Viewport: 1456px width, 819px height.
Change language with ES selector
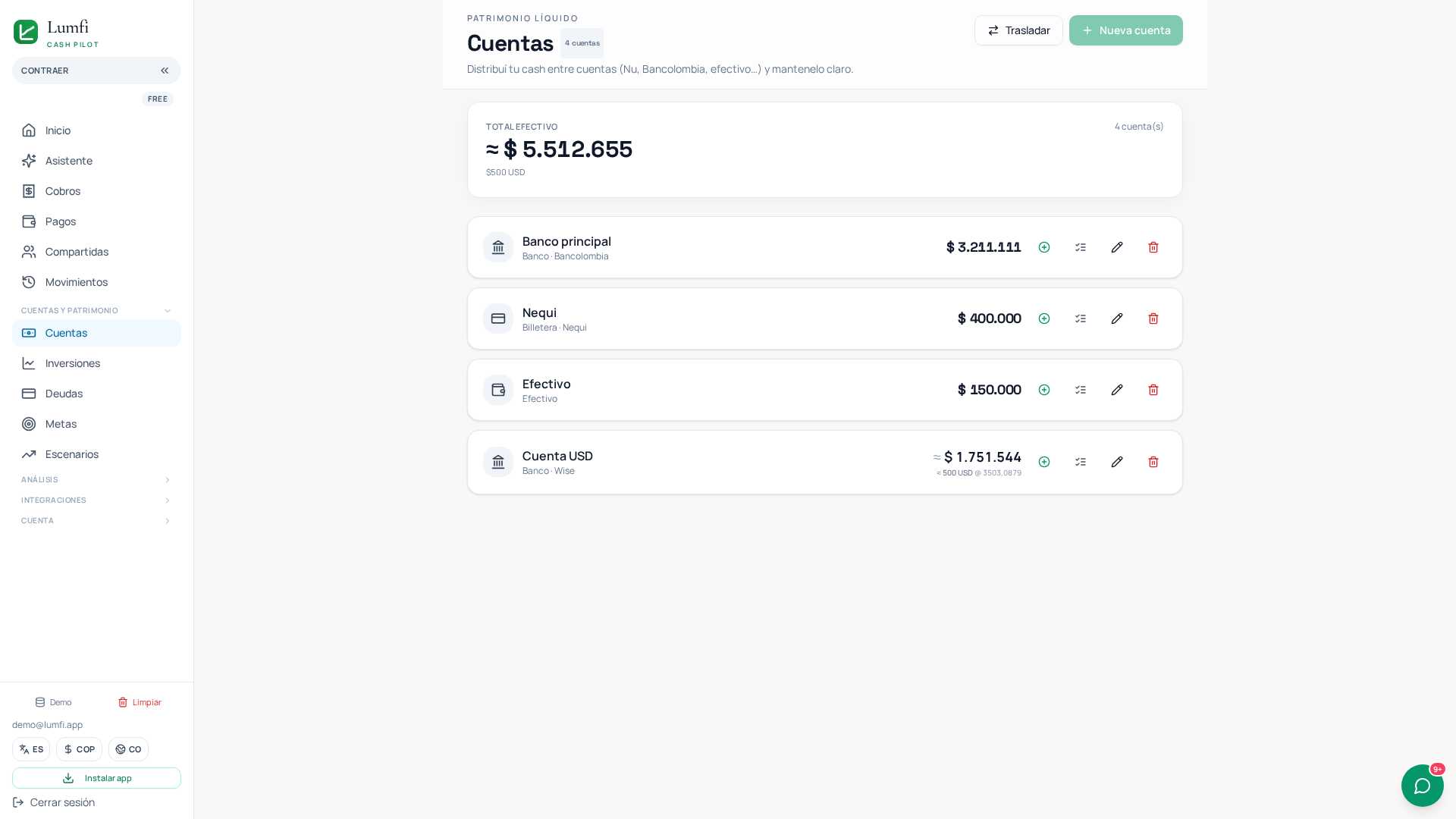[31, 749]
